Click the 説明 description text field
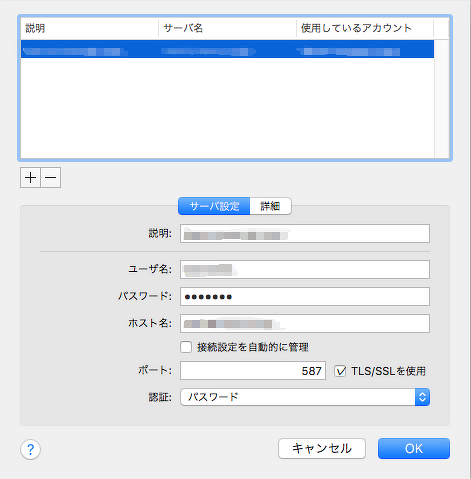The image size is (471, 479). [x=305, y=233]
